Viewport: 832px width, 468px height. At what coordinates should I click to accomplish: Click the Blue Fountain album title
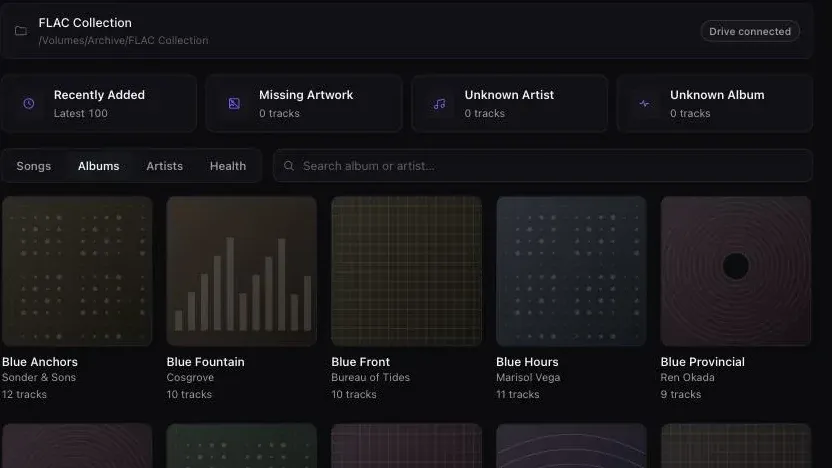click(205, 362)
